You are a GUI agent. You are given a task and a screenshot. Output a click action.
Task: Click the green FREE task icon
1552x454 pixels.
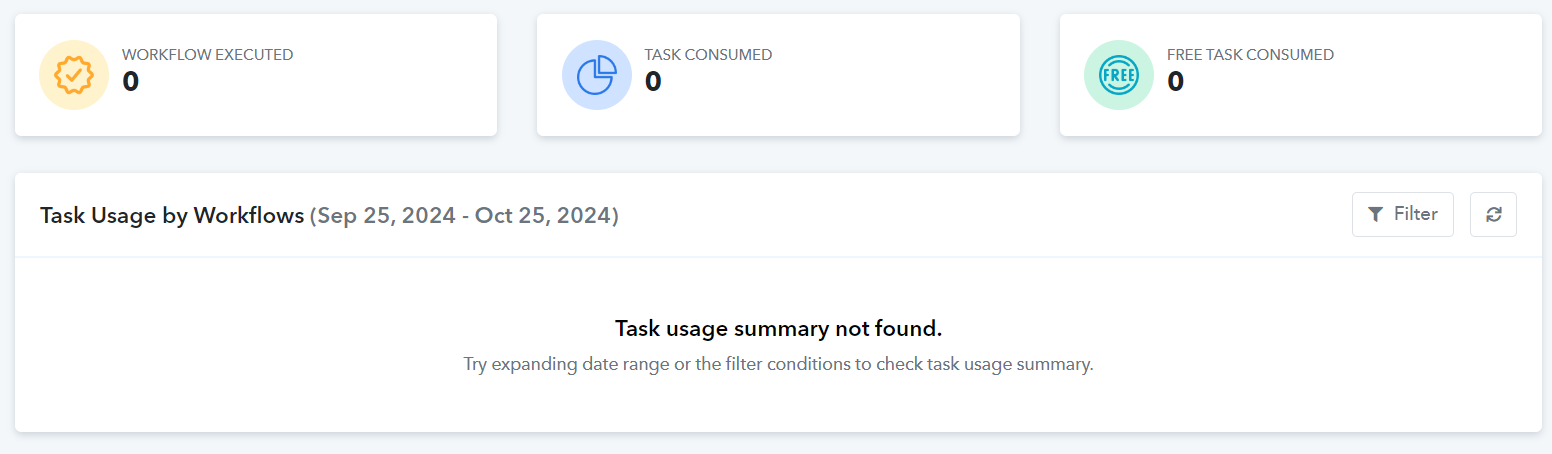(x=1119, y=75)
